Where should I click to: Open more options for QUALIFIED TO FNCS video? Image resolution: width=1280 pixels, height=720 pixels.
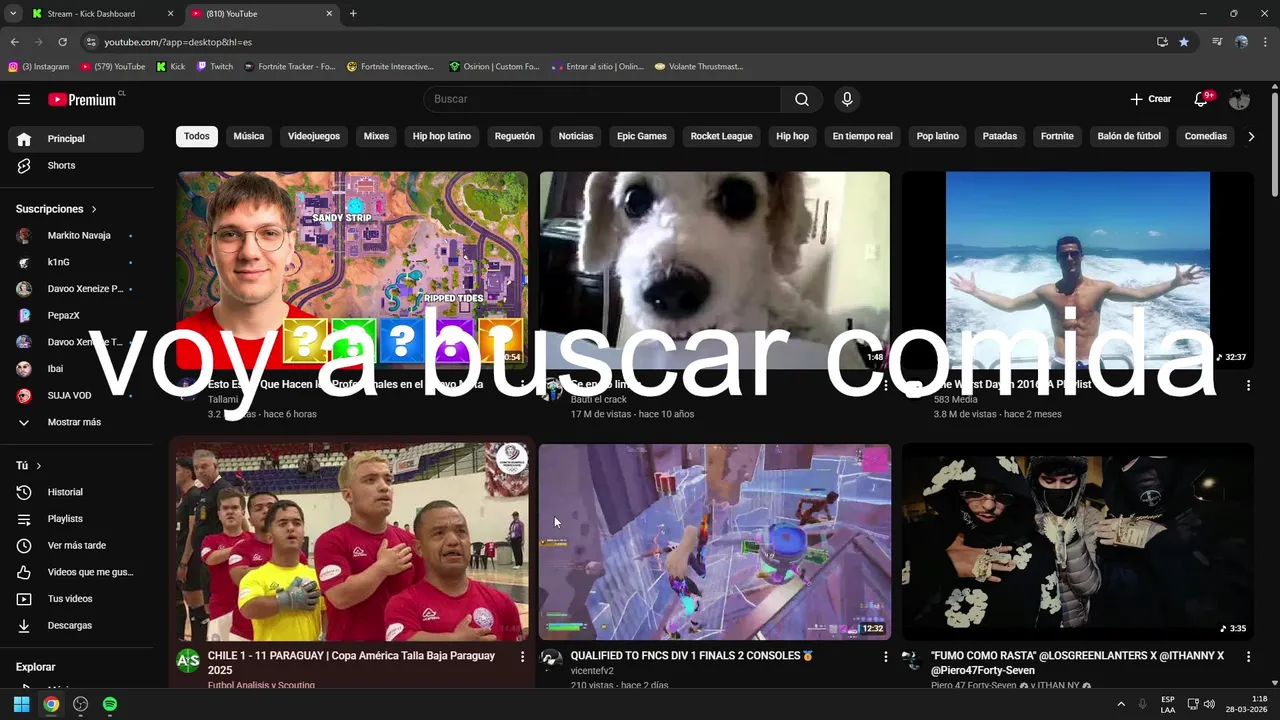coord(885,657)
